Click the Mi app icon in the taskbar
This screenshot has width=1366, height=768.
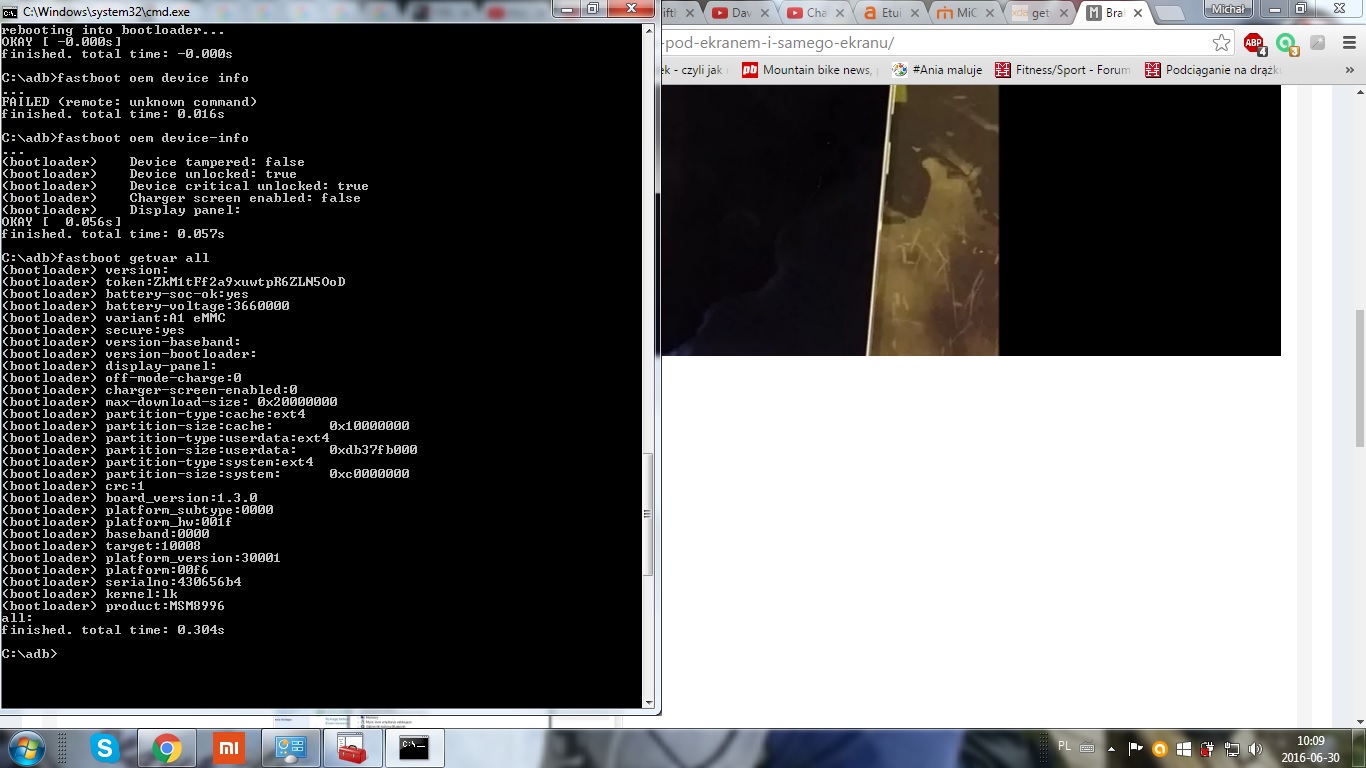point(228,747)
